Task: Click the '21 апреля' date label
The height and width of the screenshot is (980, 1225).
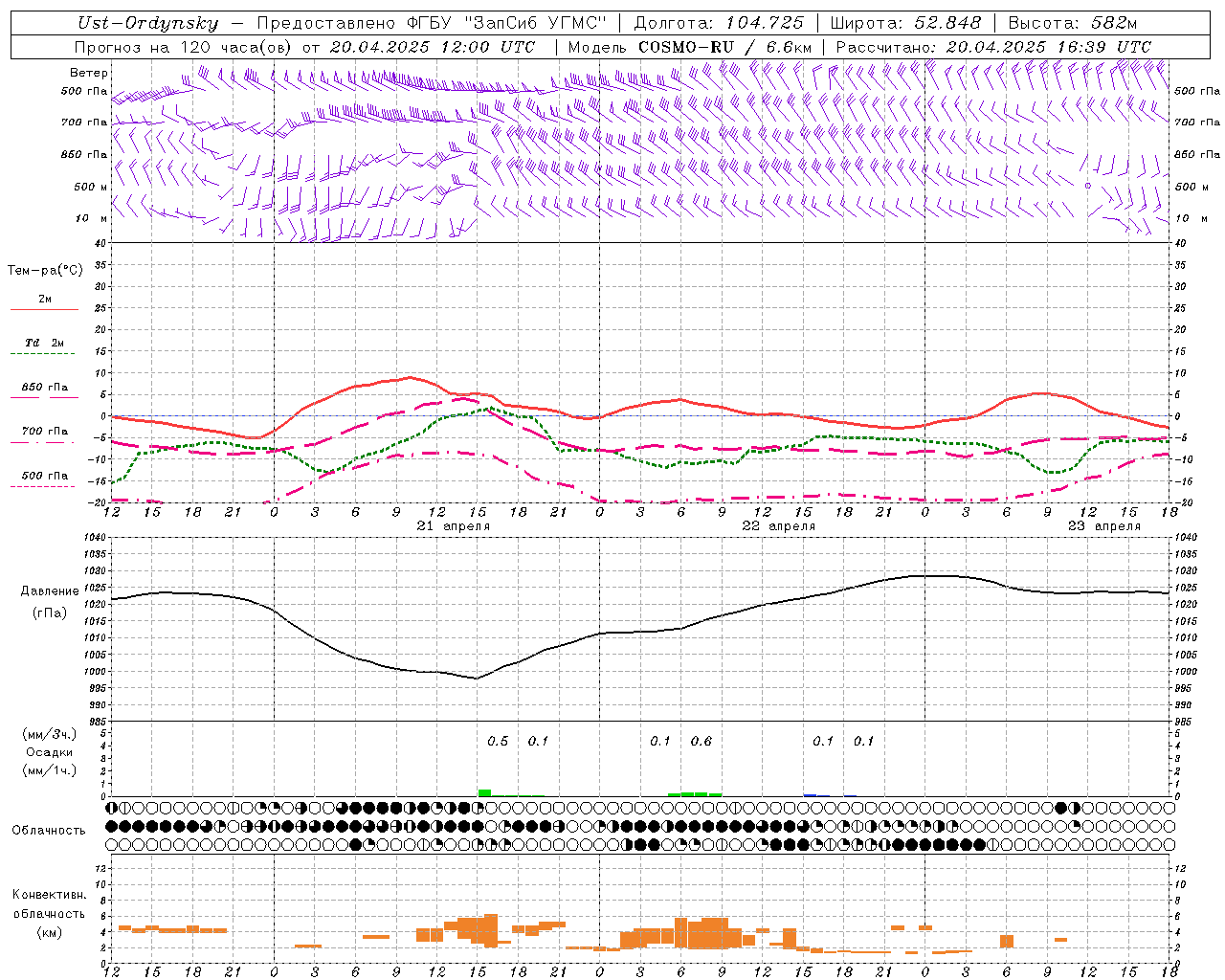Action: click(454, 526)
